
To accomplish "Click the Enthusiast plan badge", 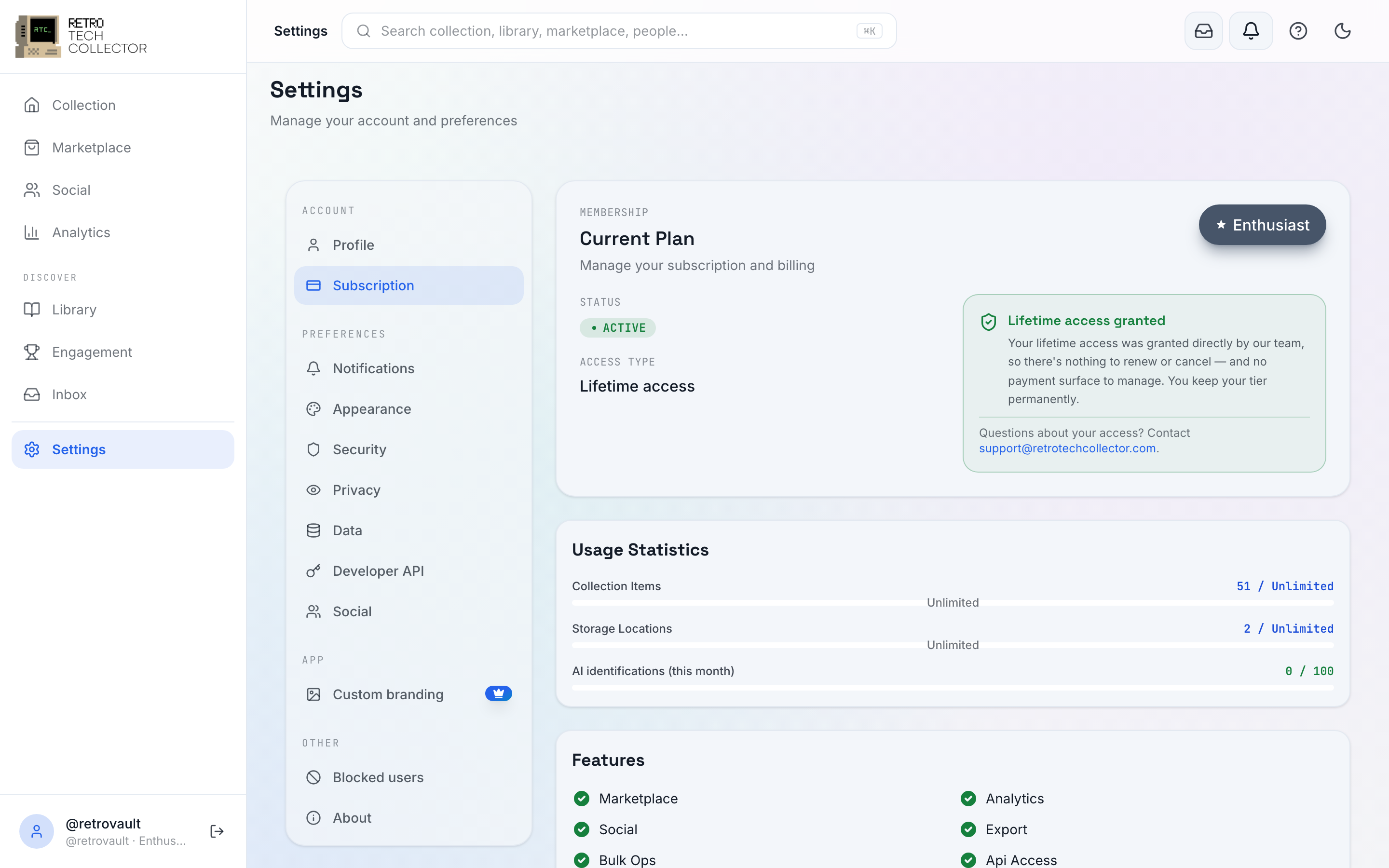I will click(x=1262, y=225).
